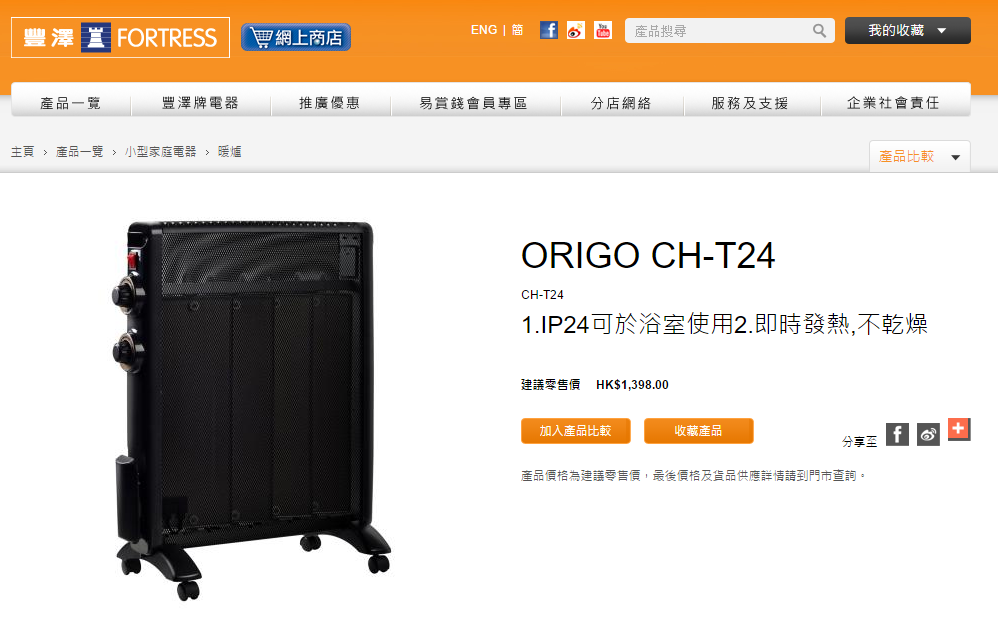The width and height of the screenshot is (998, 623).
Task: Expand the 我的收藏 dropdown
Action: 908,31
